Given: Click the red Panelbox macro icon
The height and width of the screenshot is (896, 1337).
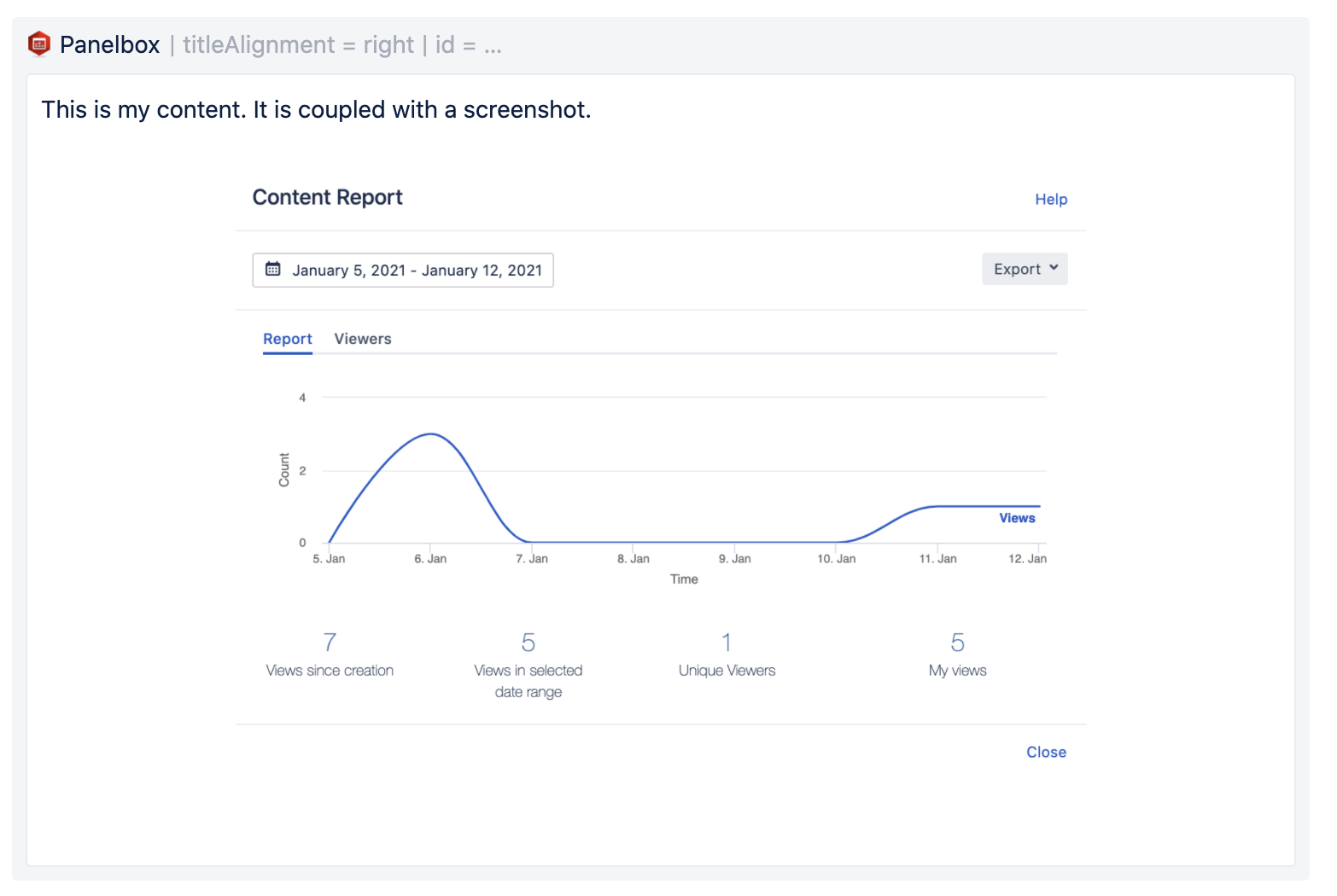Looking at the screenshot, I should (39, 44).
